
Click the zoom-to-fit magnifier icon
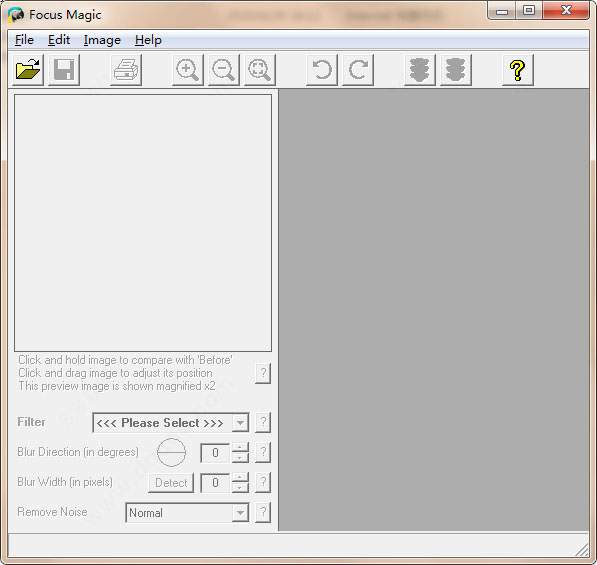coord(259,70)
